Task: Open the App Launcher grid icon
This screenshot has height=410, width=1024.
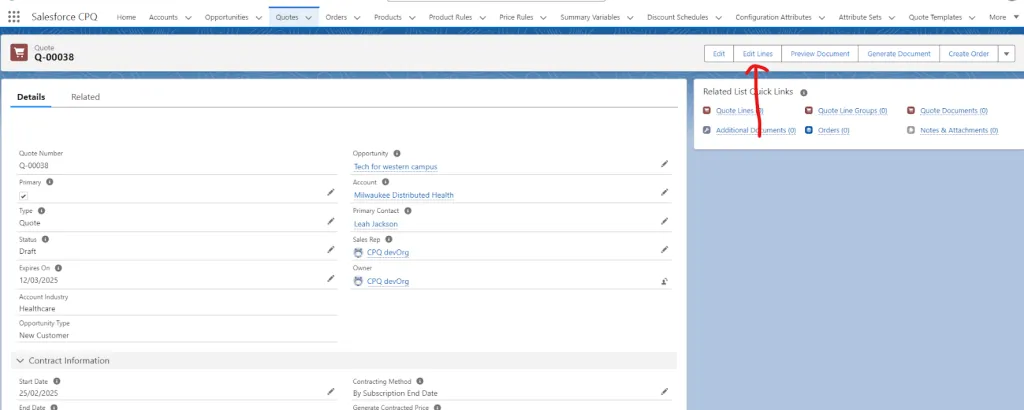Action: [x=14, y=17]
